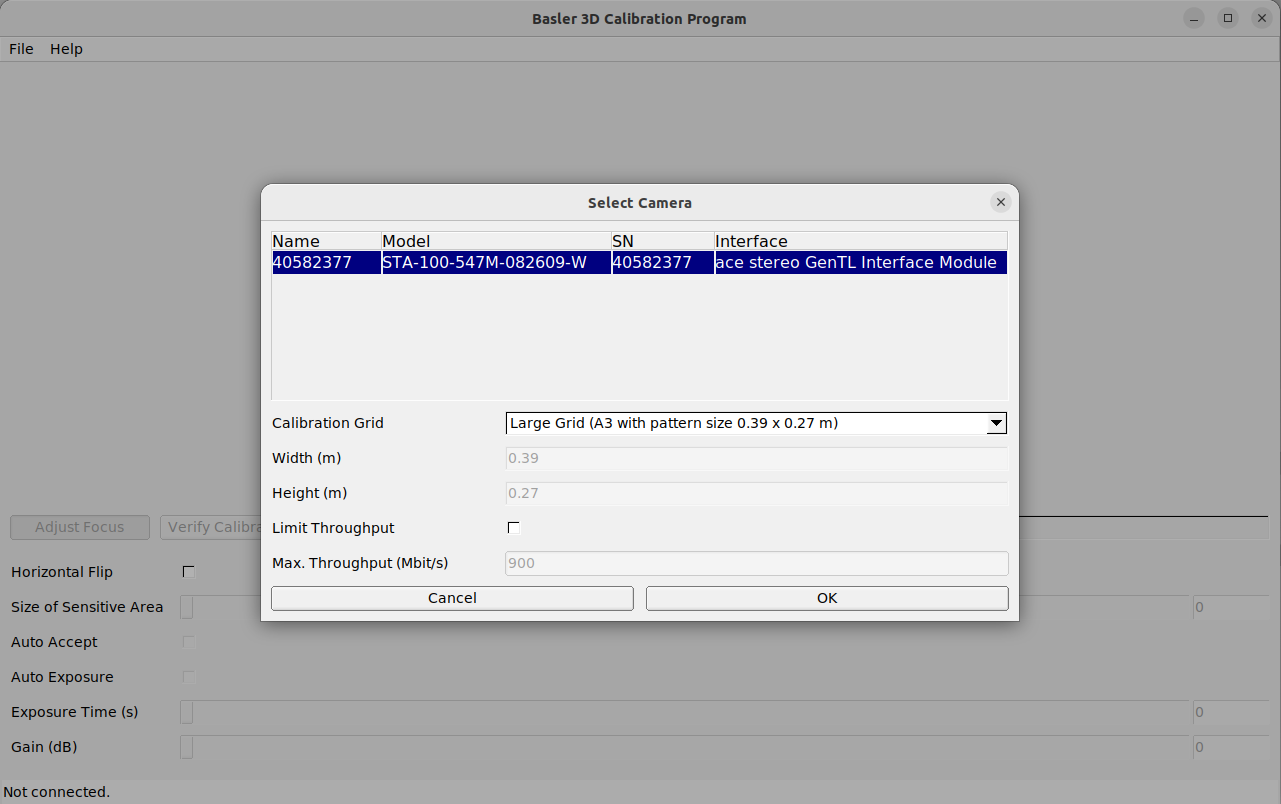This screenshot has height=804, width=1281.
Task: Open the File menu
Action: pyautogui.click(x=21, y=49)
